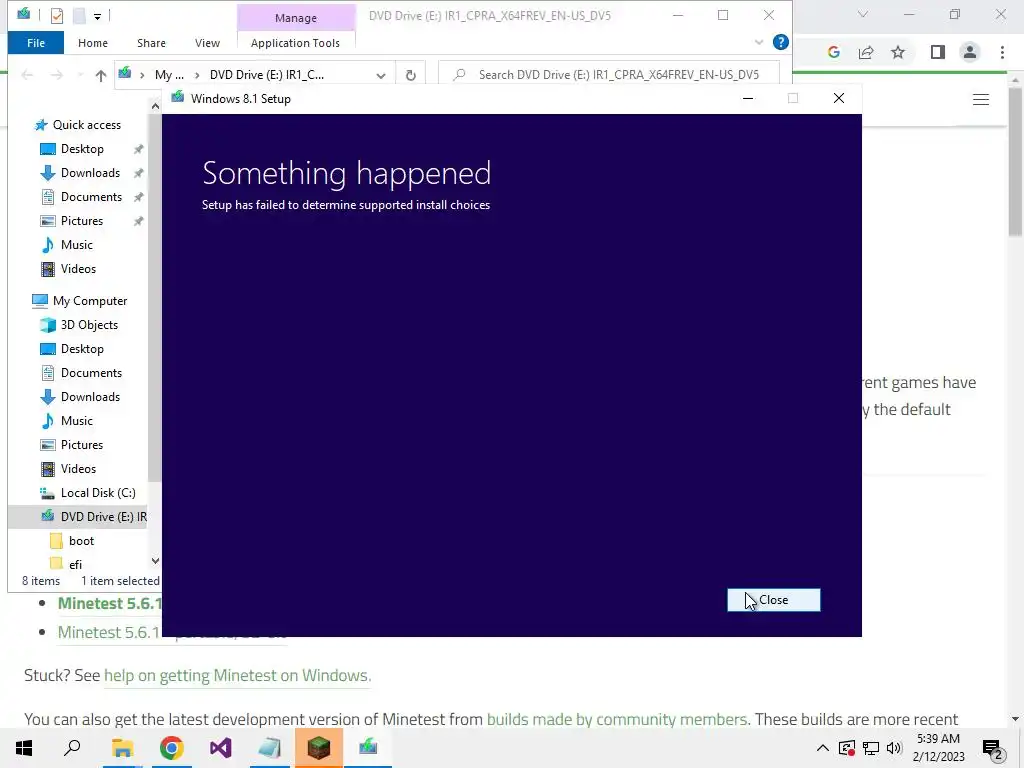Open builds made by community members link
The width and height of the screenshot is (1024, 768).
point(617,719)
